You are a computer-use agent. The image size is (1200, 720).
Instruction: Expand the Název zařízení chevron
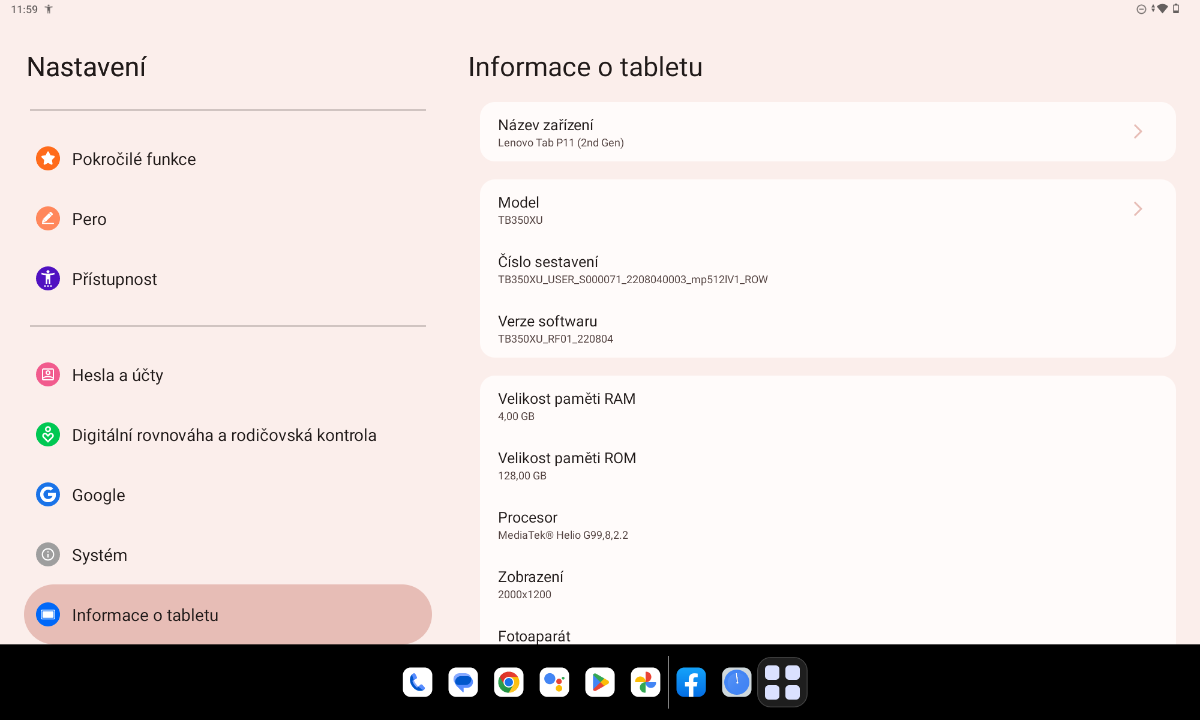click(x=1137, y=132)
